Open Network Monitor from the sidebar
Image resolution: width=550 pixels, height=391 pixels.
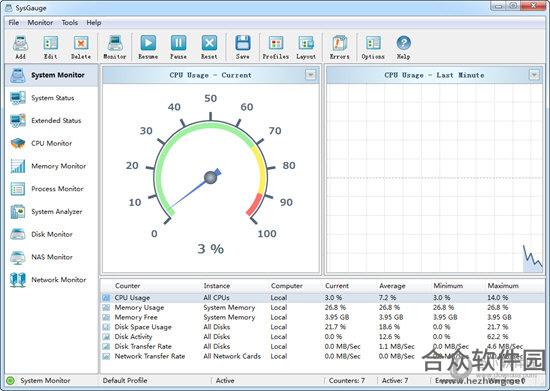(52, 280)
